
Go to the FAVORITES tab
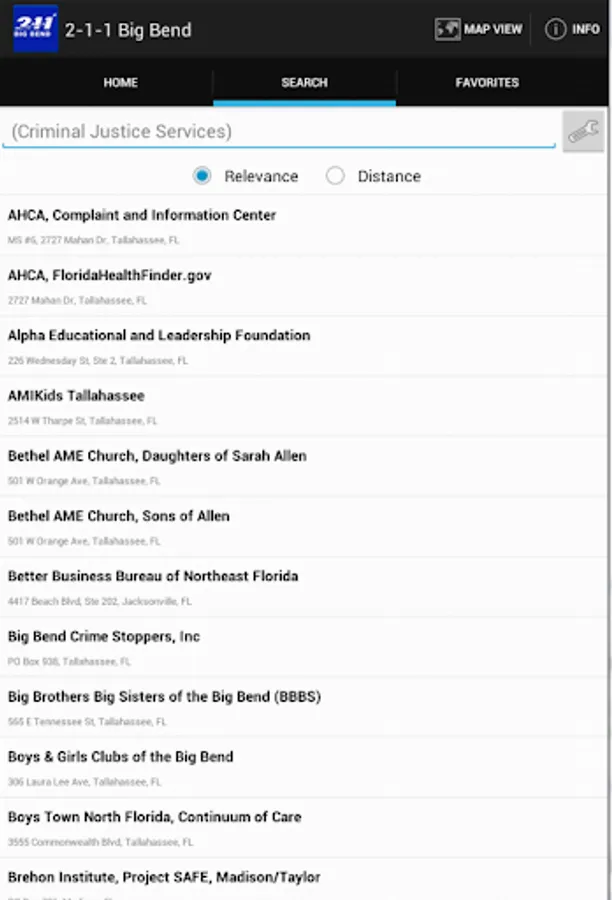pyautogui.click(x=487, y=83)
